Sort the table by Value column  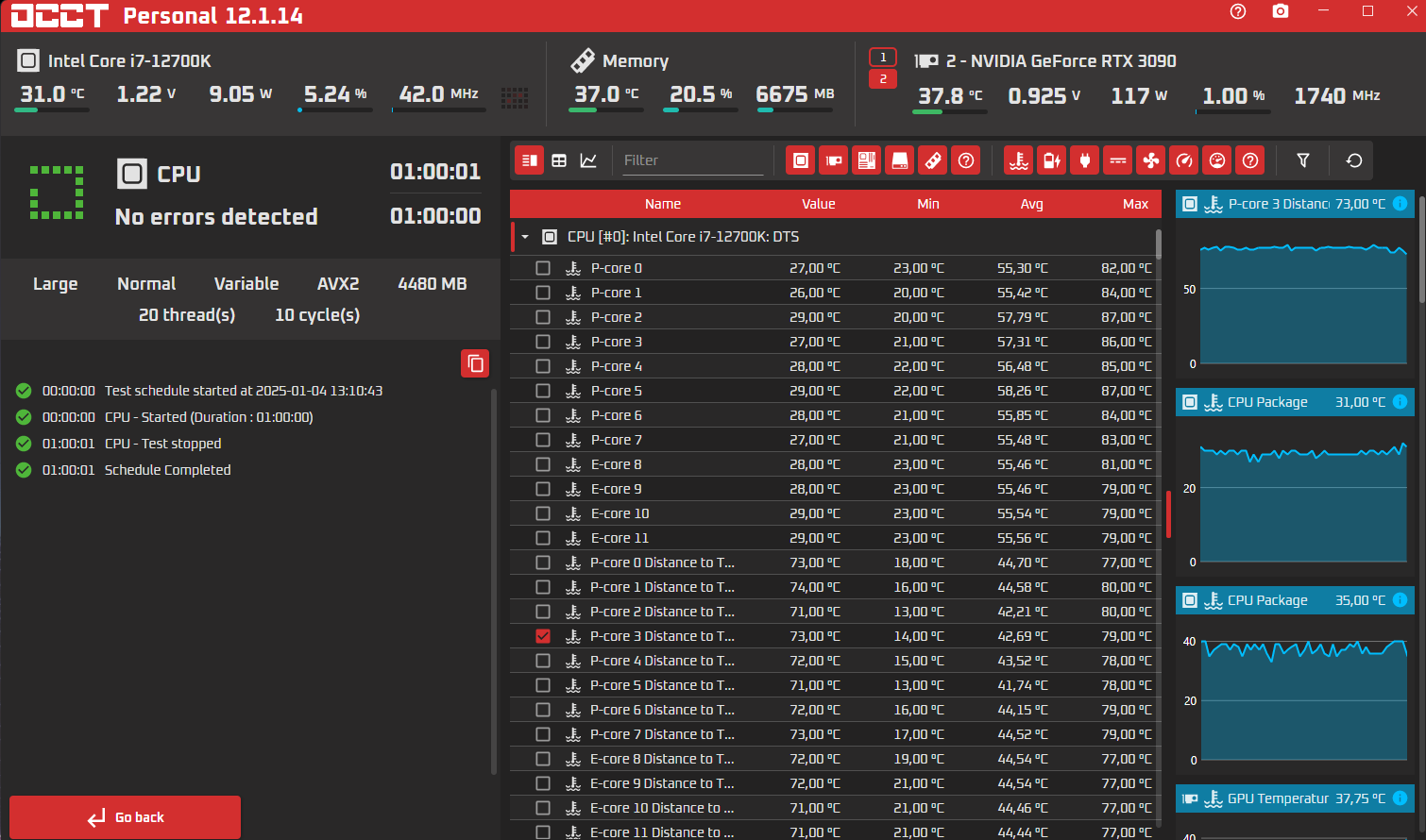[819, 204]
